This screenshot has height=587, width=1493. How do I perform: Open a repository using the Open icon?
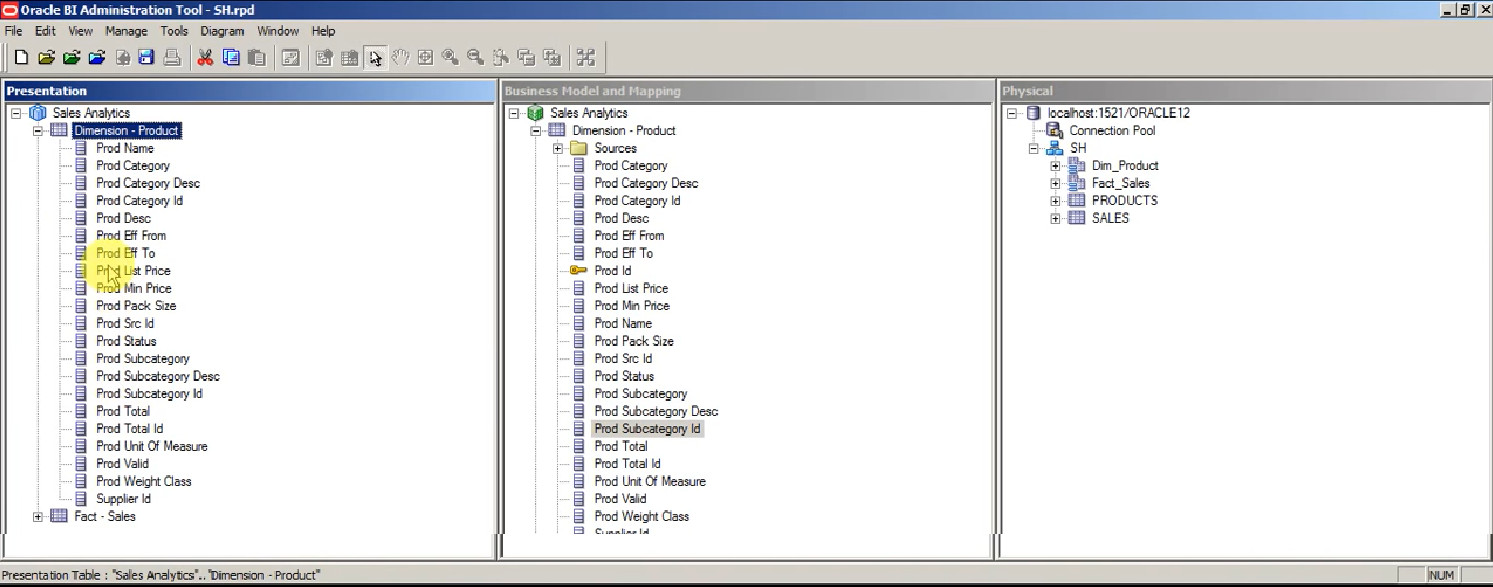46,57
